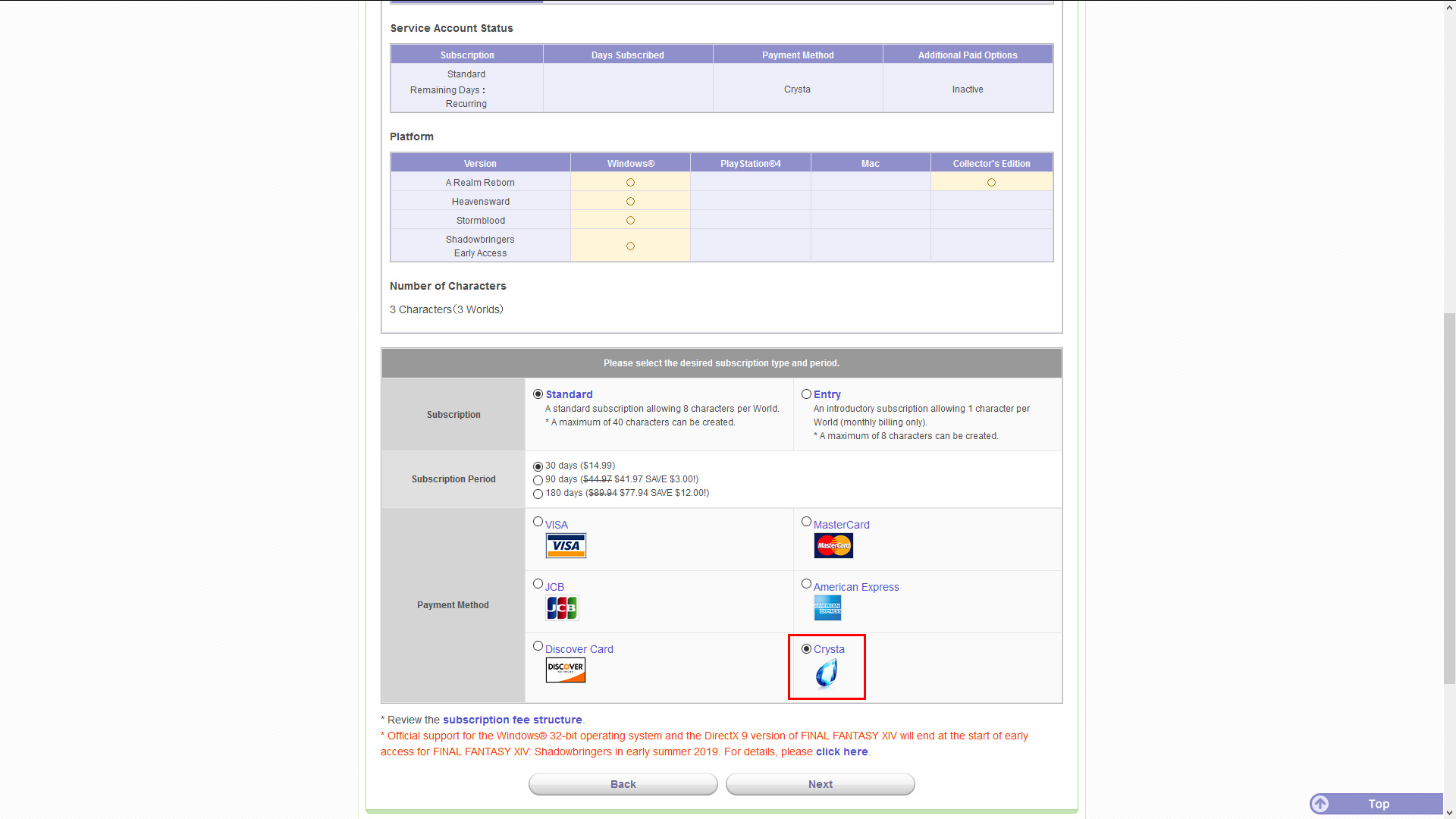Click the scrollbar up arrow
This screenshot has height=819, width=1456.
(x=1449, y=6)
